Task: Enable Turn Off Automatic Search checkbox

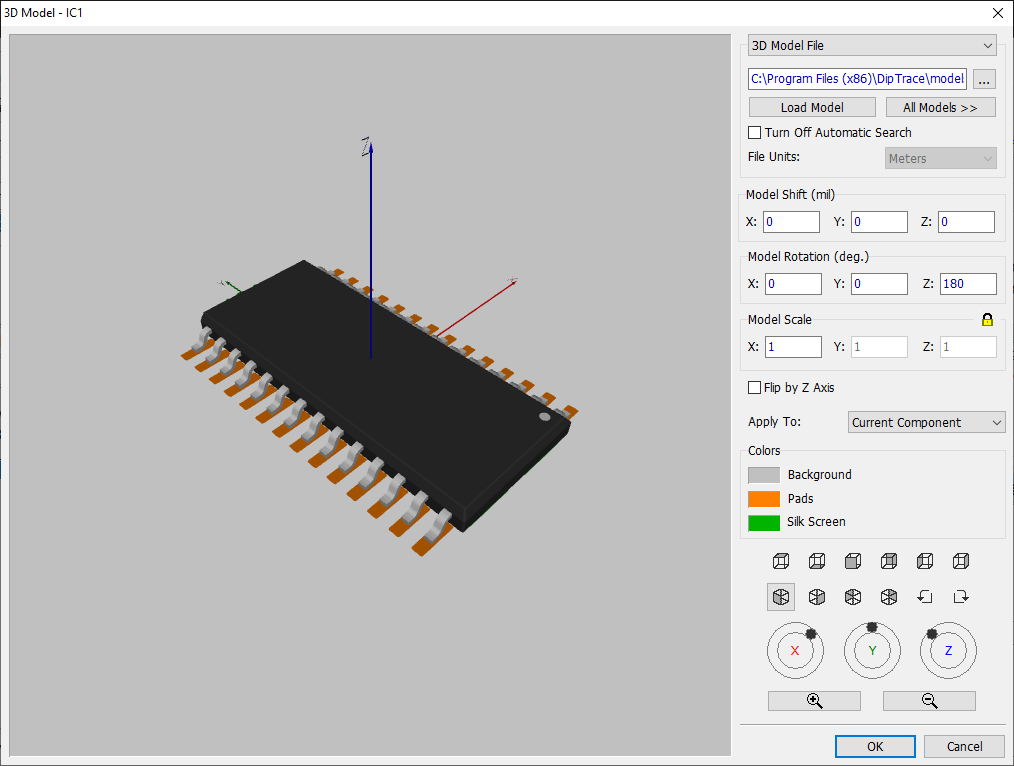Action: tap(754, 133)
